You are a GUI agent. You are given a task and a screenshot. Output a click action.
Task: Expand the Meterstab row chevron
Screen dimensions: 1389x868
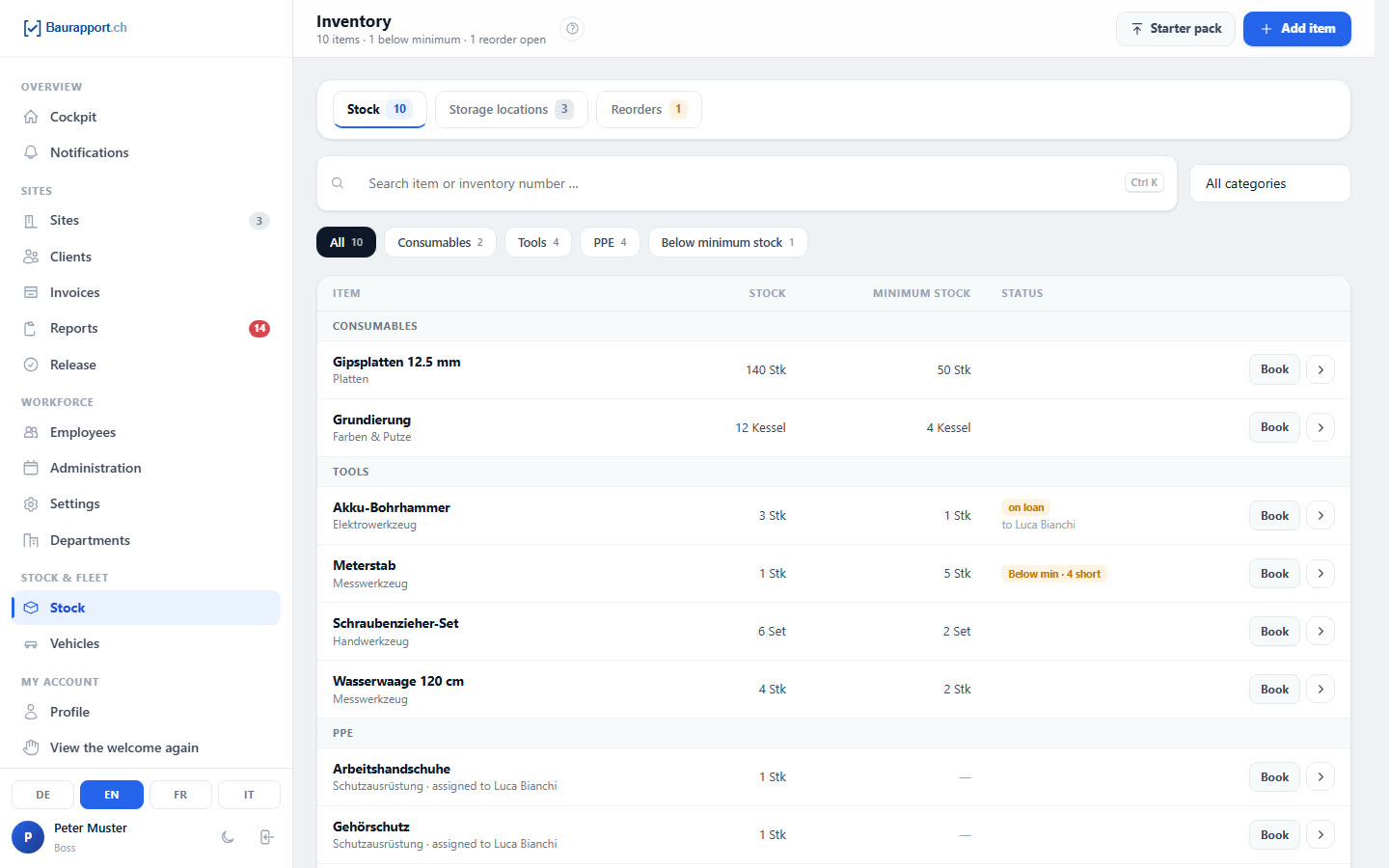click(x=1321, y=574)
